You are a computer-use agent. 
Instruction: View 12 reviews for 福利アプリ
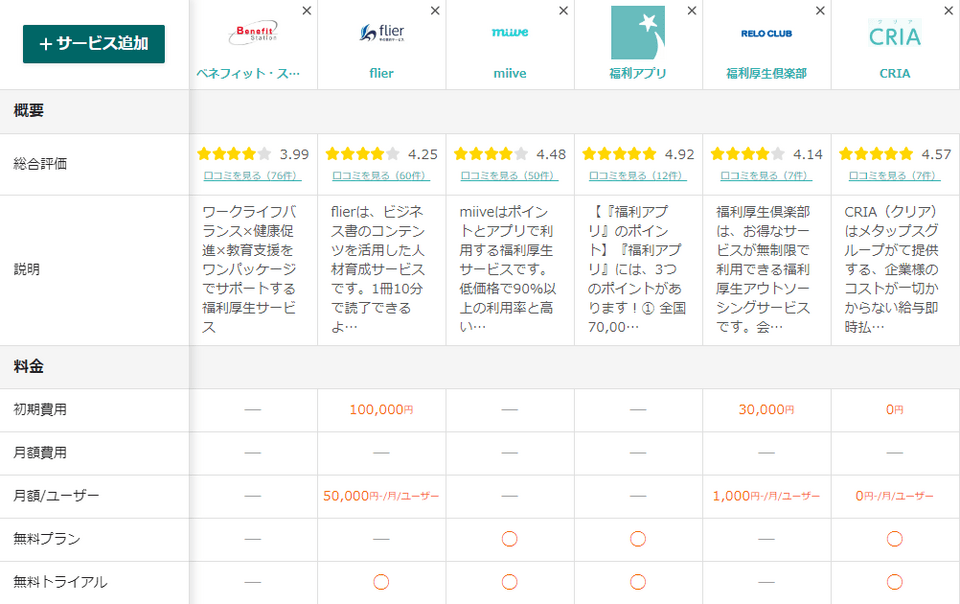tap(638, 175)
